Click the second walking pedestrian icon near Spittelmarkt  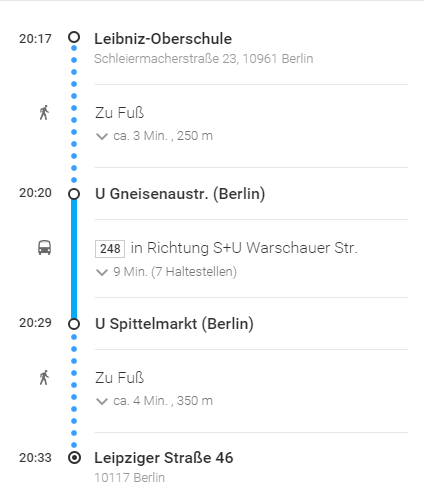pos(44,377)
